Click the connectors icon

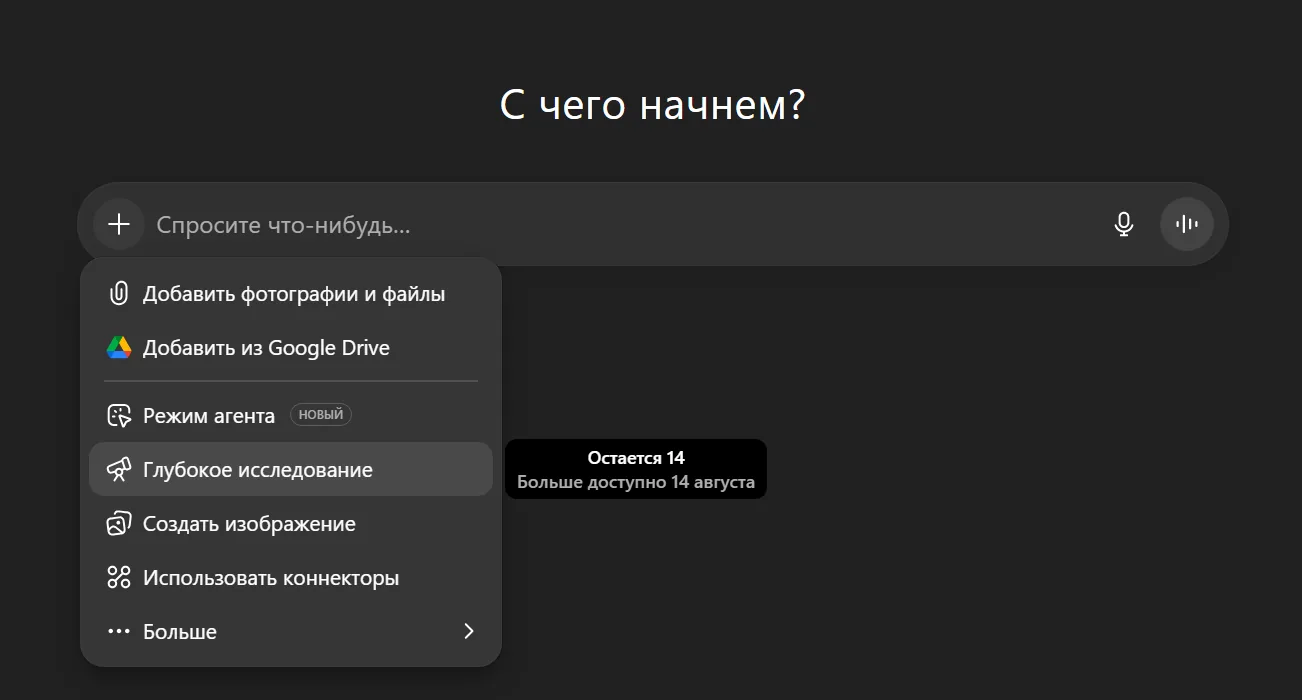[119, 577]
